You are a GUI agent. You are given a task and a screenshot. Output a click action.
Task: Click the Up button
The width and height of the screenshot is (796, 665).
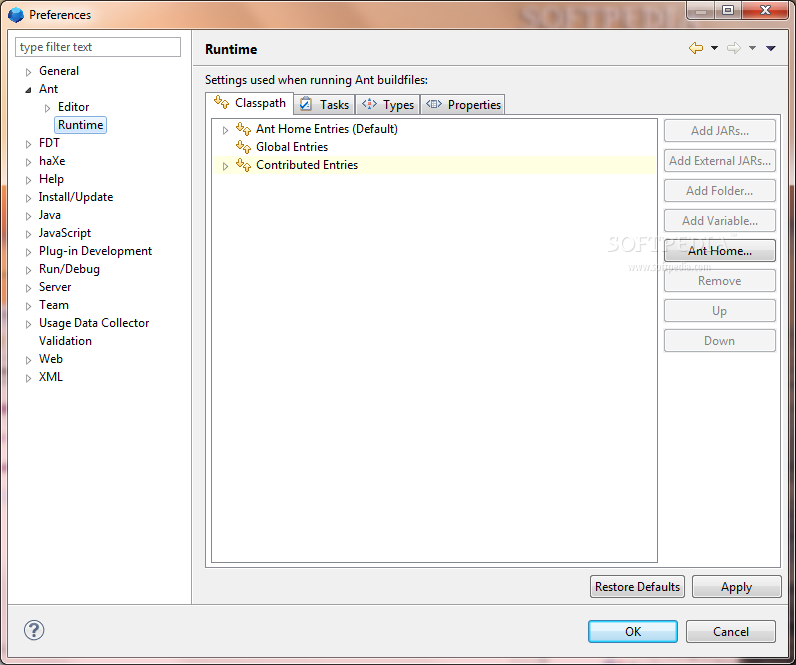719,311
